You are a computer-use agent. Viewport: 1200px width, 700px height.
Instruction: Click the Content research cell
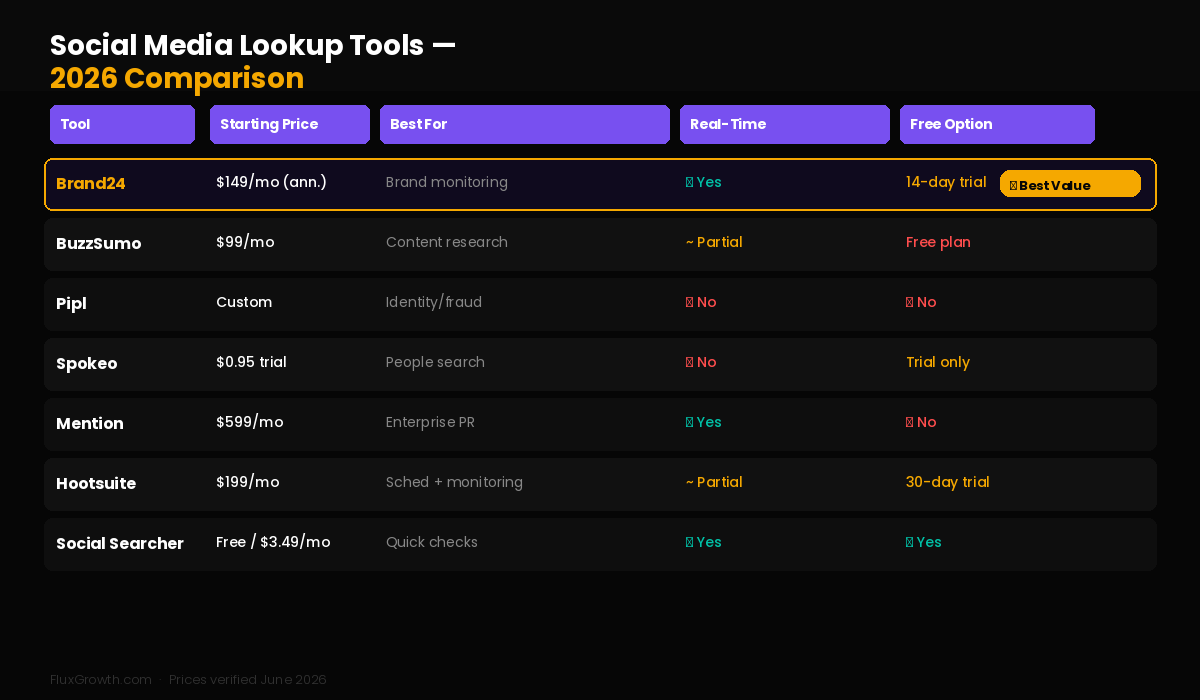[447, 242]
